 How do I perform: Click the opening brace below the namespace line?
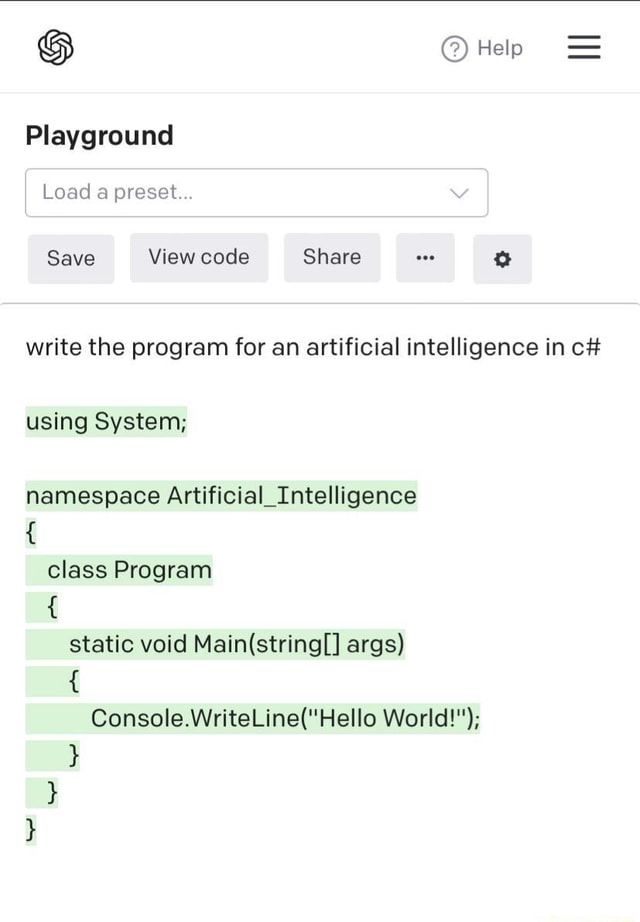(x=31, y=532)
